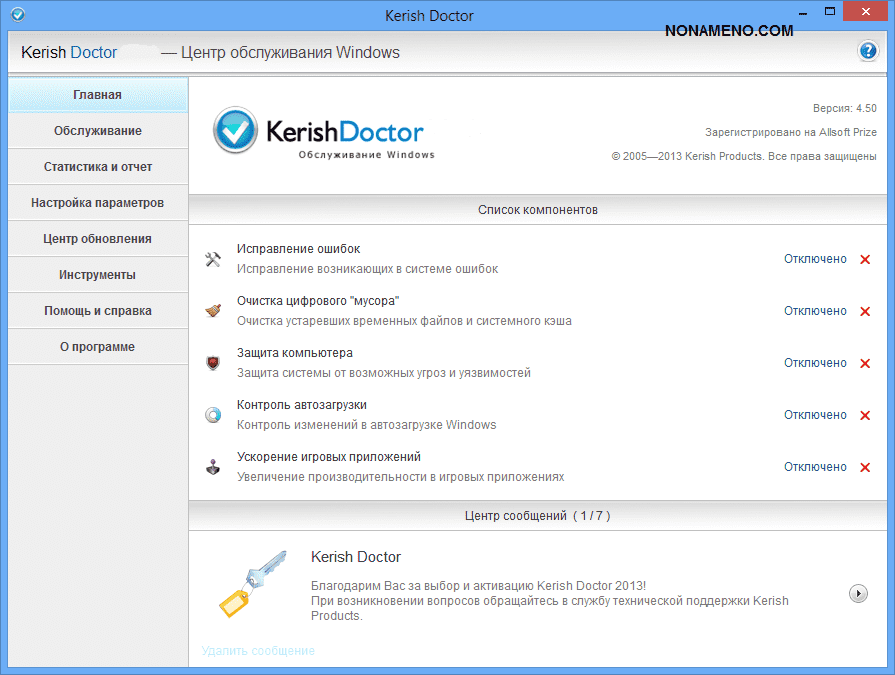Click Отключено status for Очистка цифрового мусора

coord(815,311)
